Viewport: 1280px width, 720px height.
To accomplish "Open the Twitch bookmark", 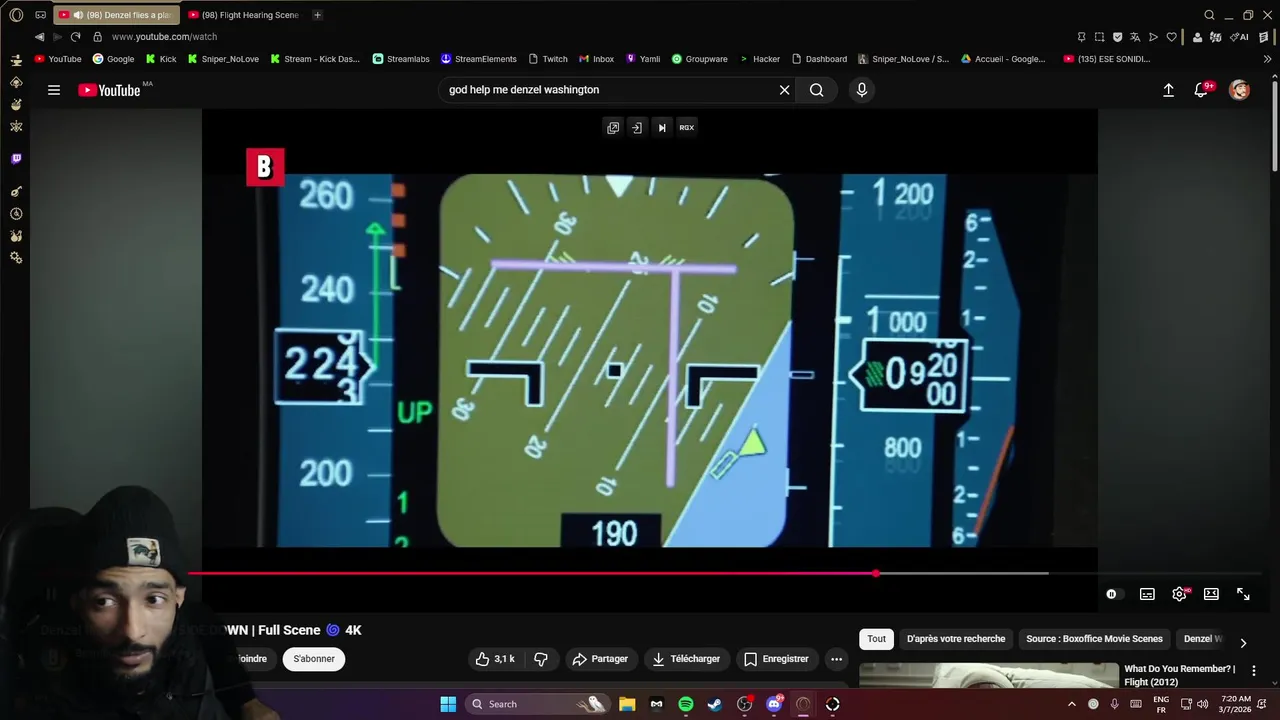I will click(x=548, y=59).
